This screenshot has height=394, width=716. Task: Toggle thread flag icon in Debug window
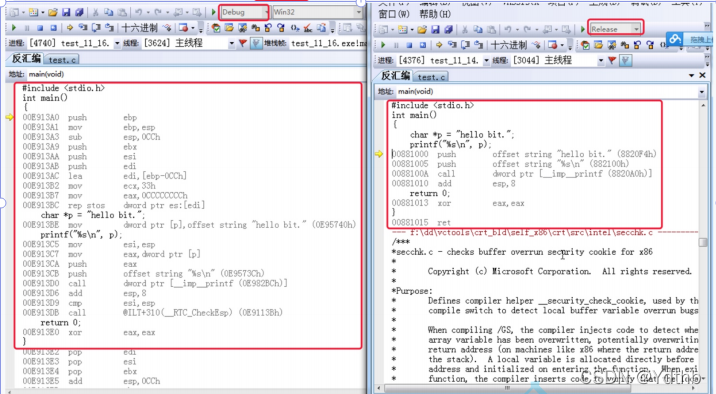pyautogui.click(x=243, y=43)
